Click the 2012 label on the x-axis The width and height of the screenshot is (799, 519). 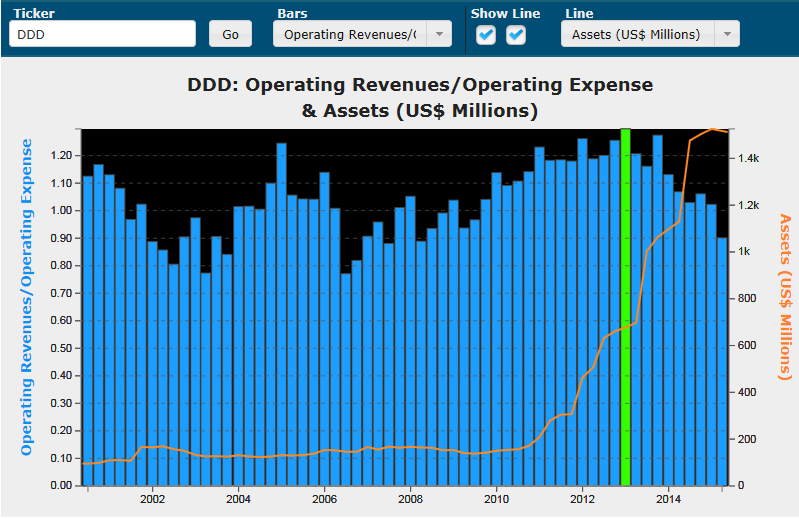pos(582,499)
